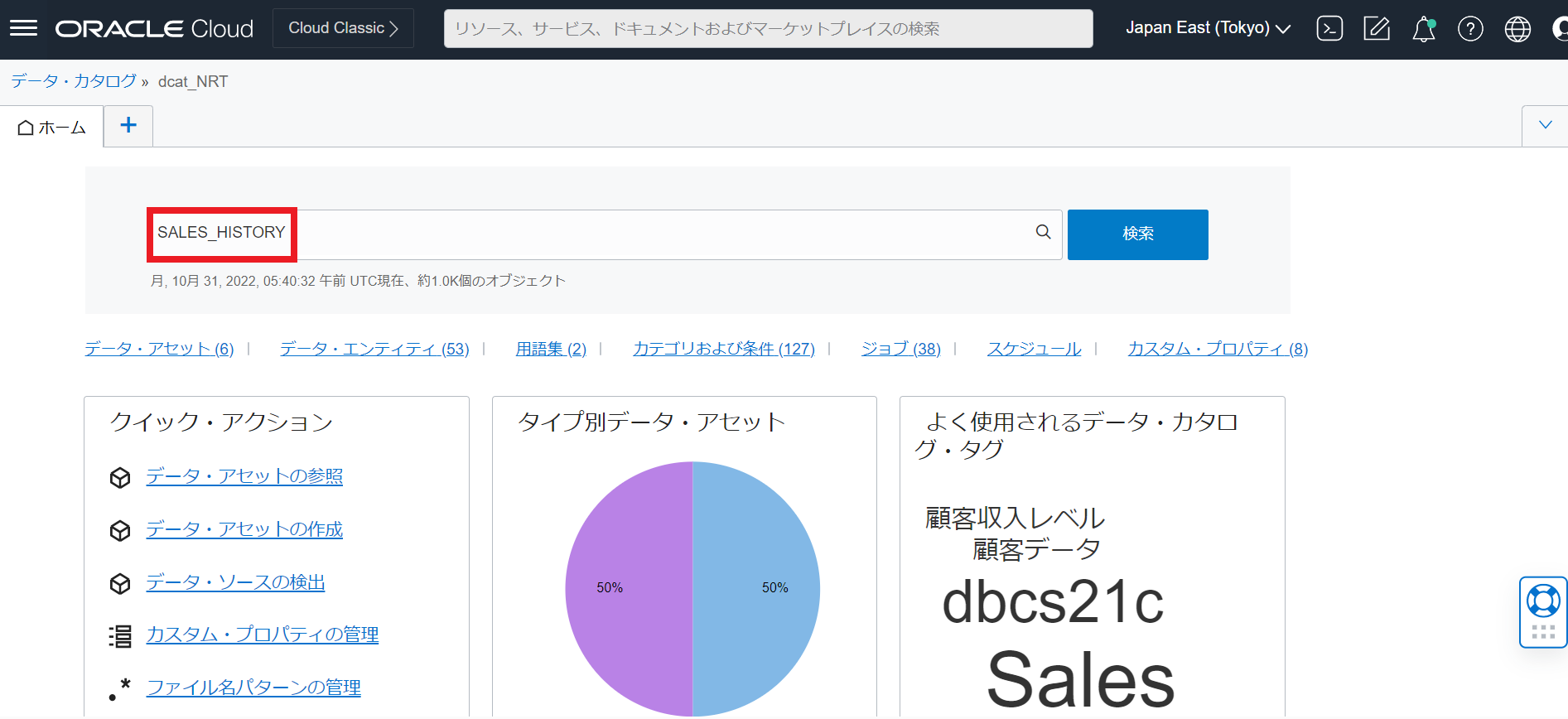Click the help question mark icon
The height and width of the screenshot is (719, 1568).
coord(1470,29)
